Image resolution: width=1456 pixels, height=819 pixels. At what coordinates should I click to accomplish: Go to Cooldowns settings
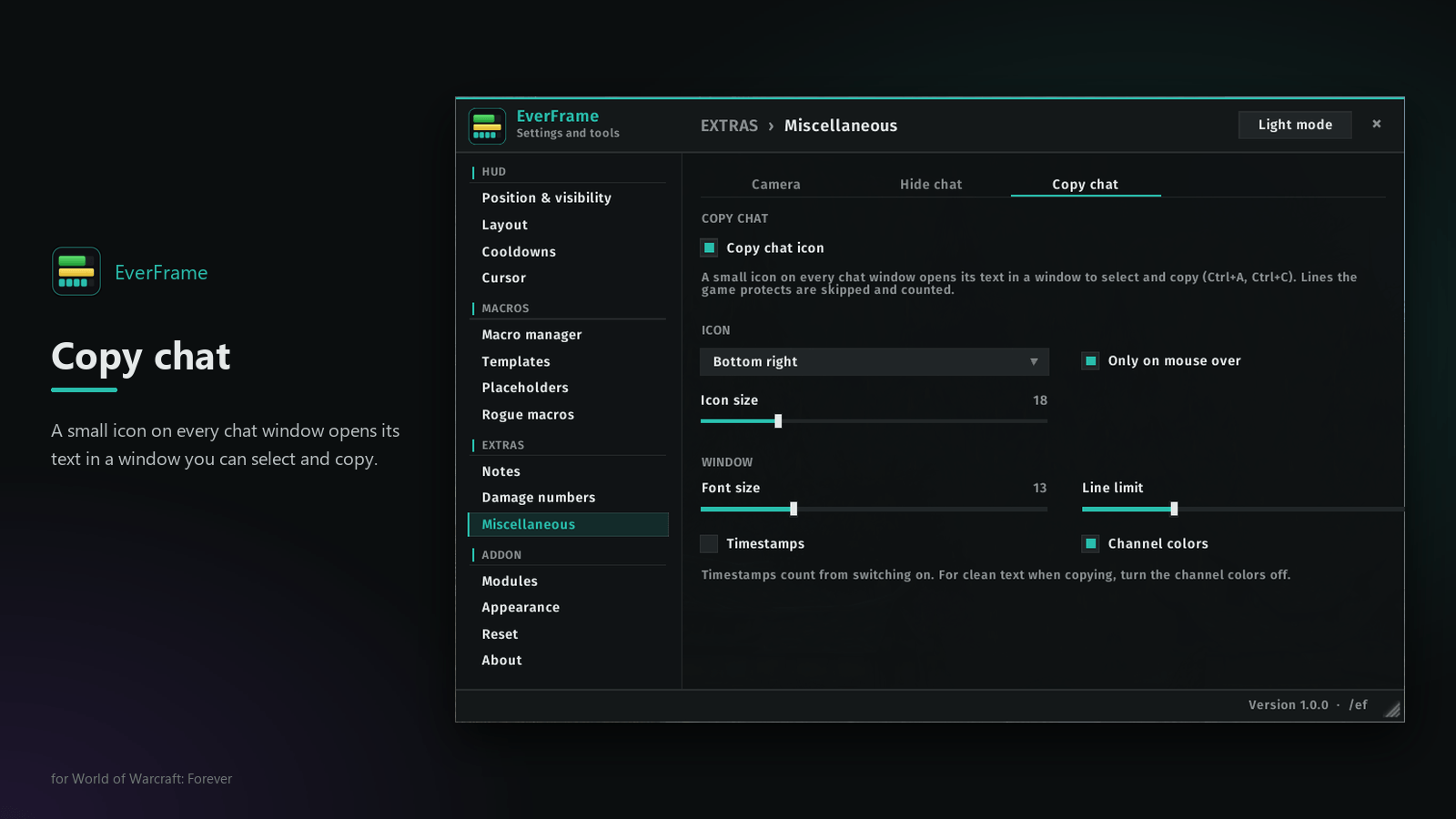click(x=567, y=252)
